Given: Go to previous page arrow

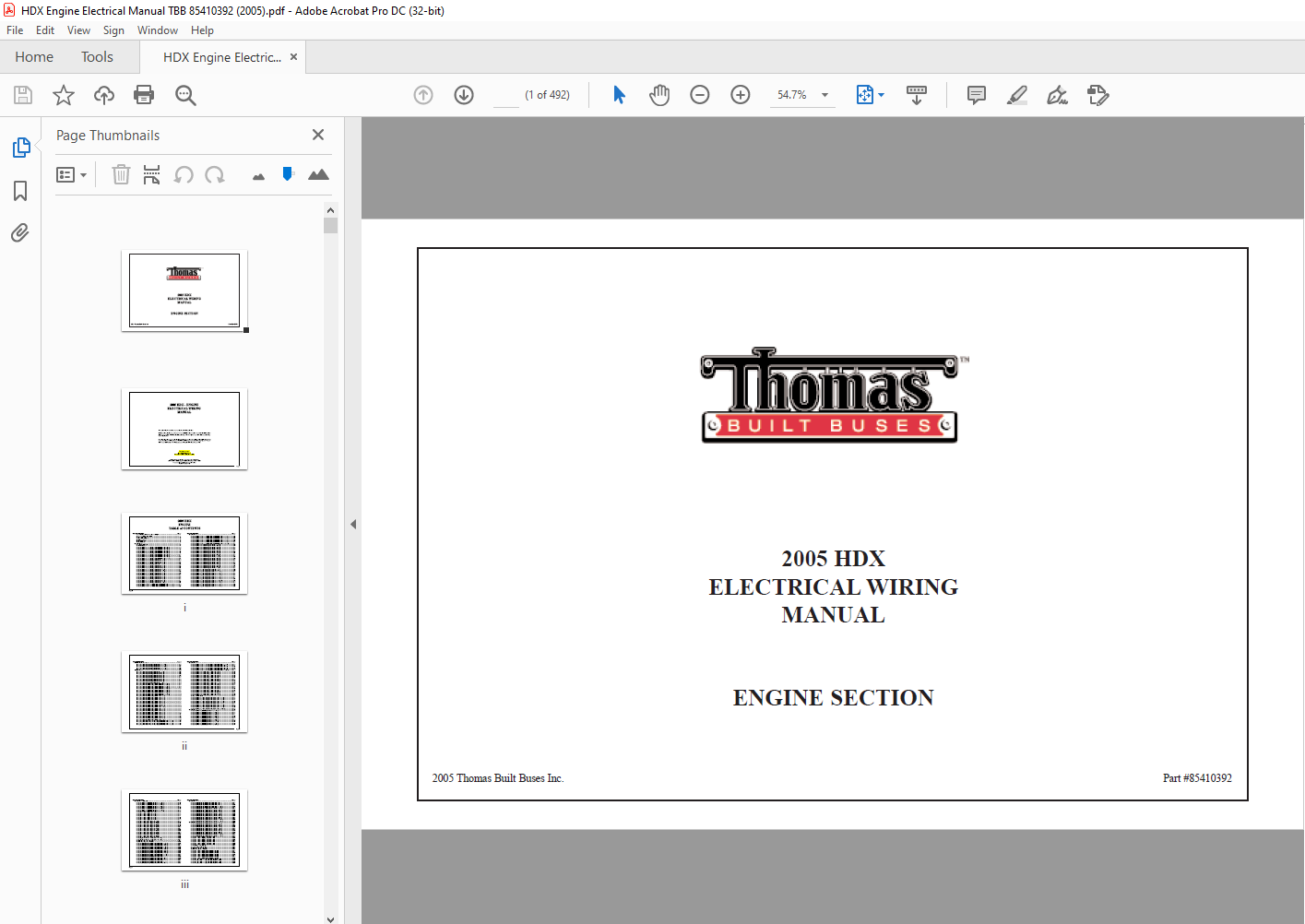Looking at the screenshot, I should (423, 95).
